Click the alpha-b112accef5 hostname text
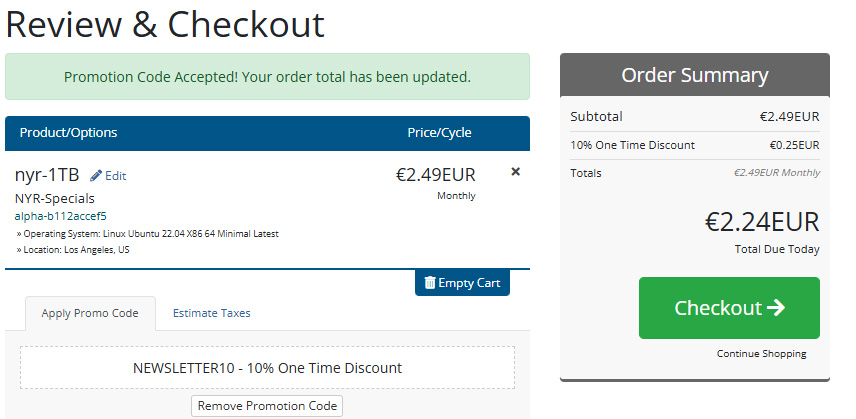Image resolution: width=856 pixels, height=419 pixels. coord(61,215)
